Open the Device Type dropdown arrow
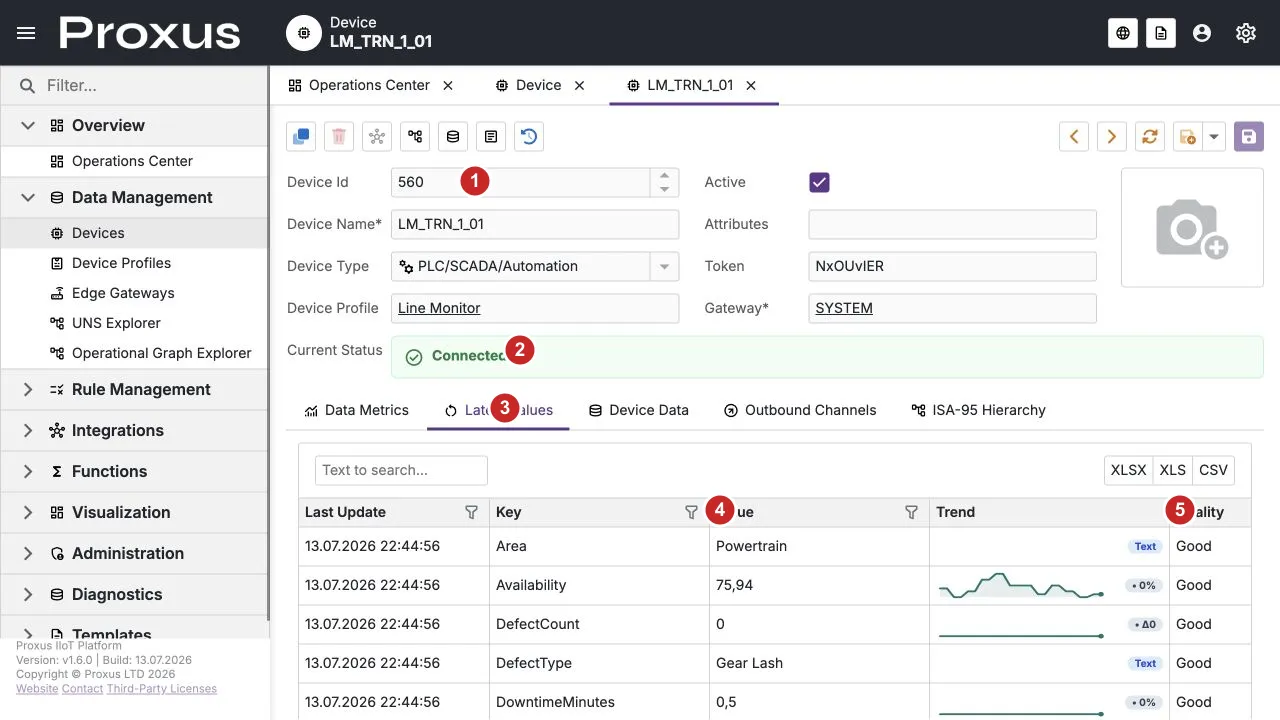This screenshot has width=1280, height=720. [x=664, y=266]
